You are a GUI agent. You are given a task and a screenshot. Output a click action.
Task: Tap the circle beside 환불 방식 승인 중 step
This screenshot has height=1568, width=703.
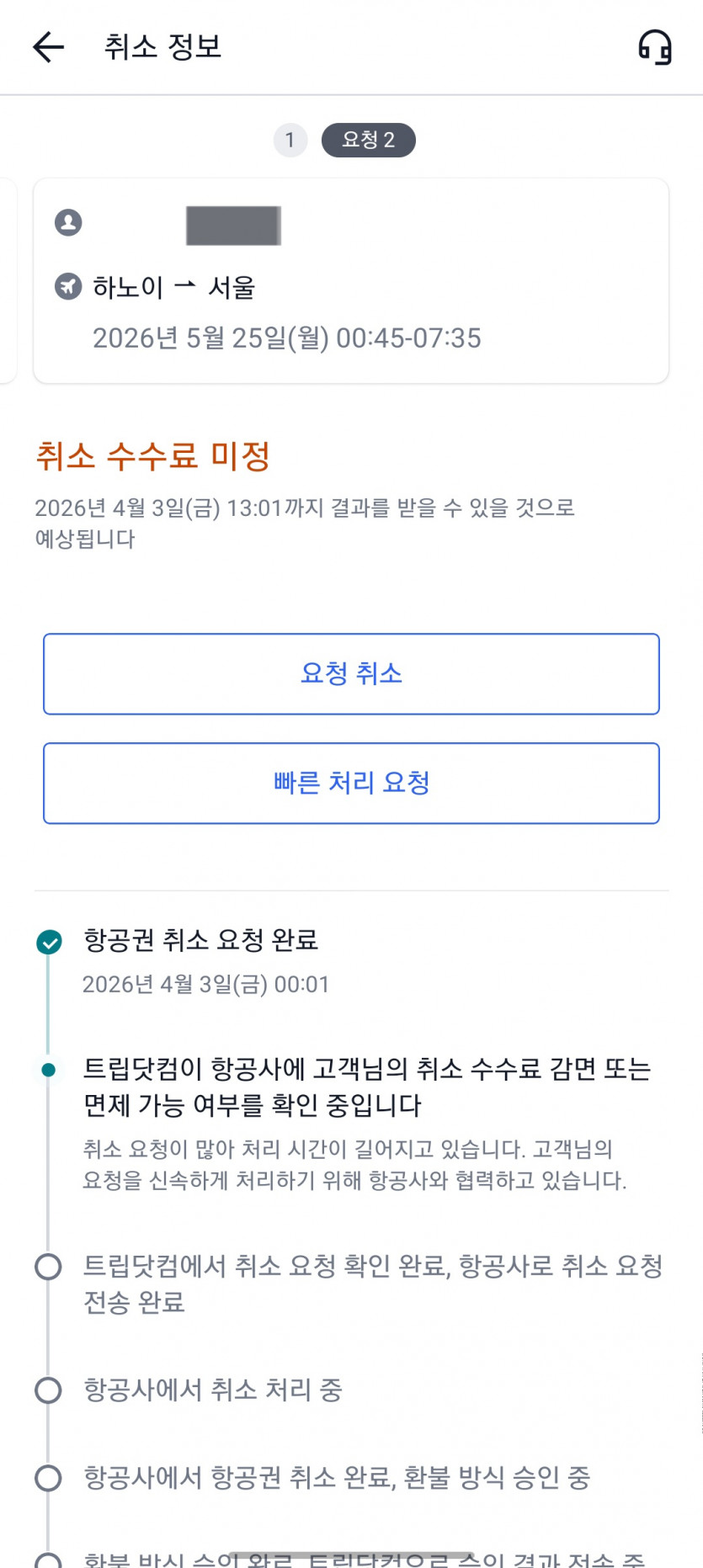tap(48, 1477)
